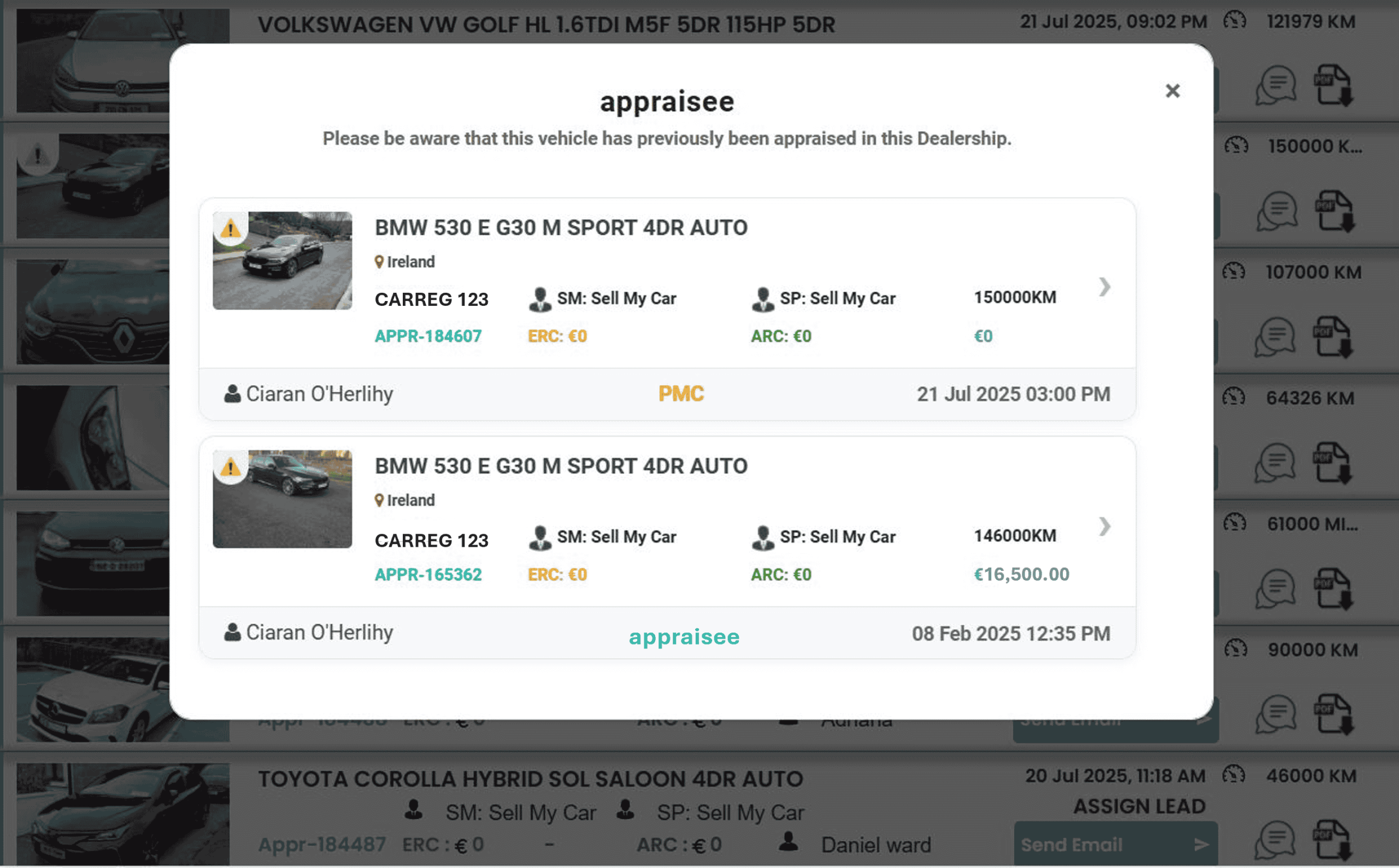Open Toyota Corolla thumbnail in background list
This screenshot has width=1399, height=868.
coord(122,814)
